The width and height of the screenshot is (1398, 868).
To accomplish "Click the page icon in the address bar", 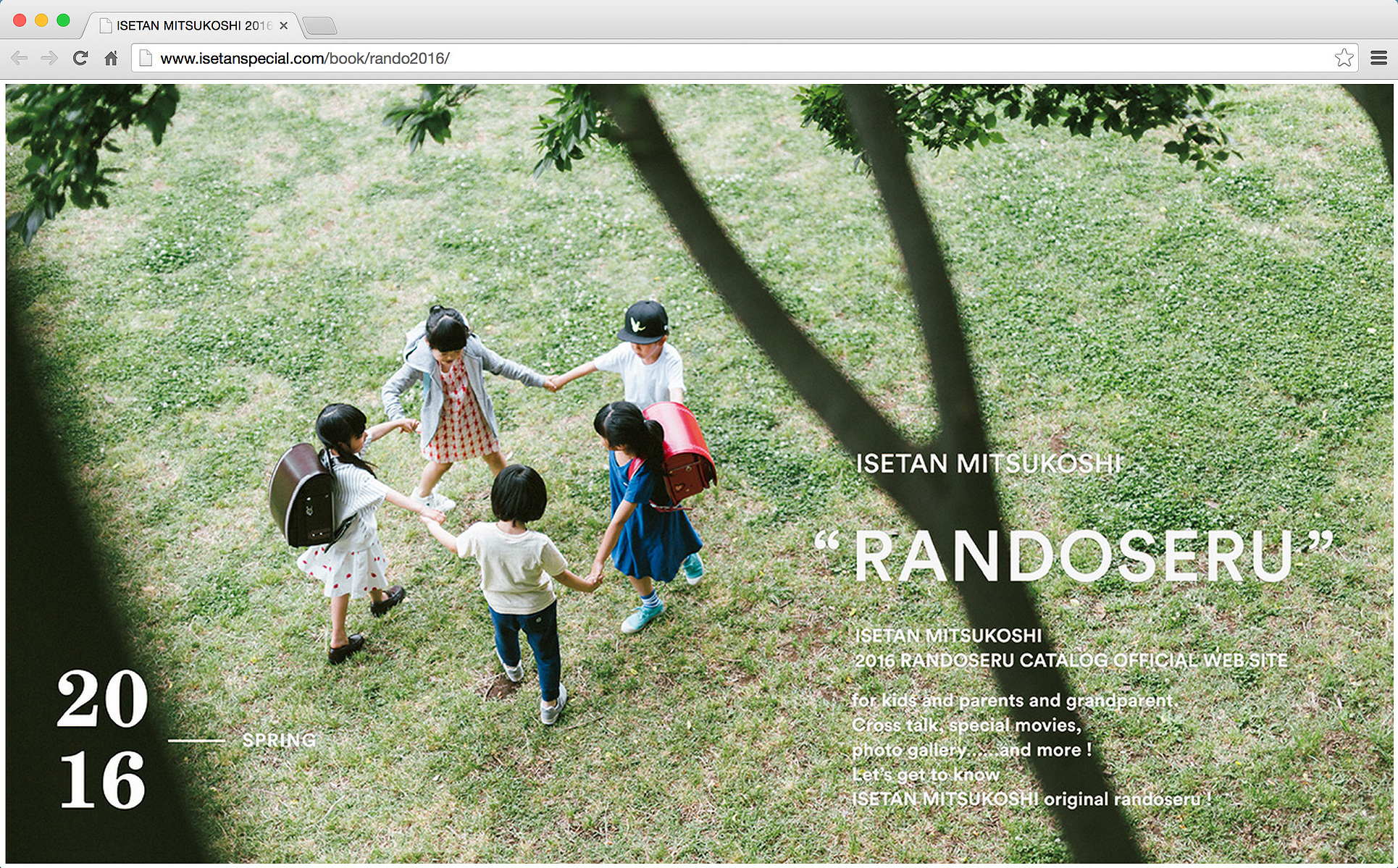I will [x=146, y=58].
